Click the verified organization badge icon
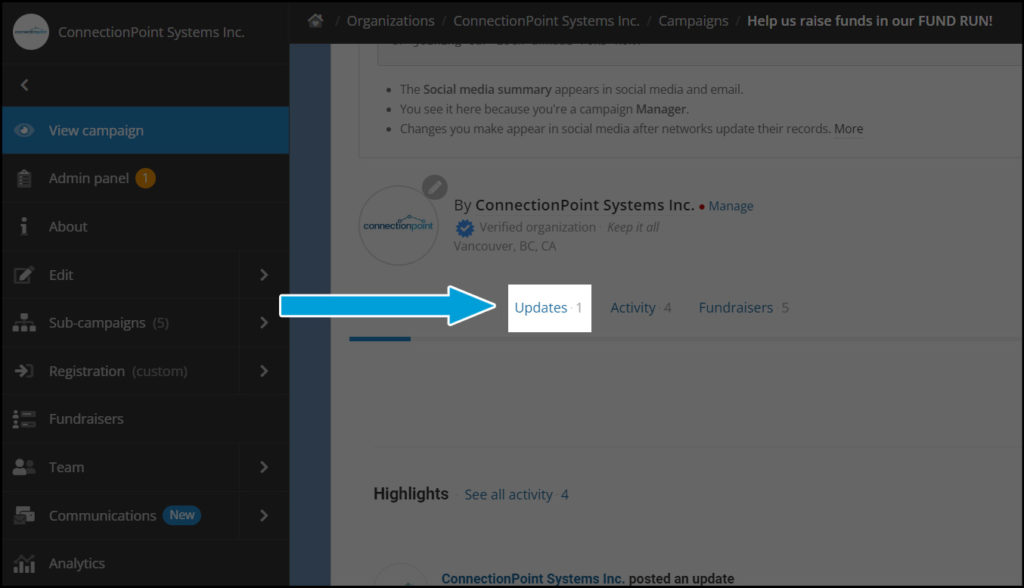This screenshot has height=588, width=1024. (465, 228)
